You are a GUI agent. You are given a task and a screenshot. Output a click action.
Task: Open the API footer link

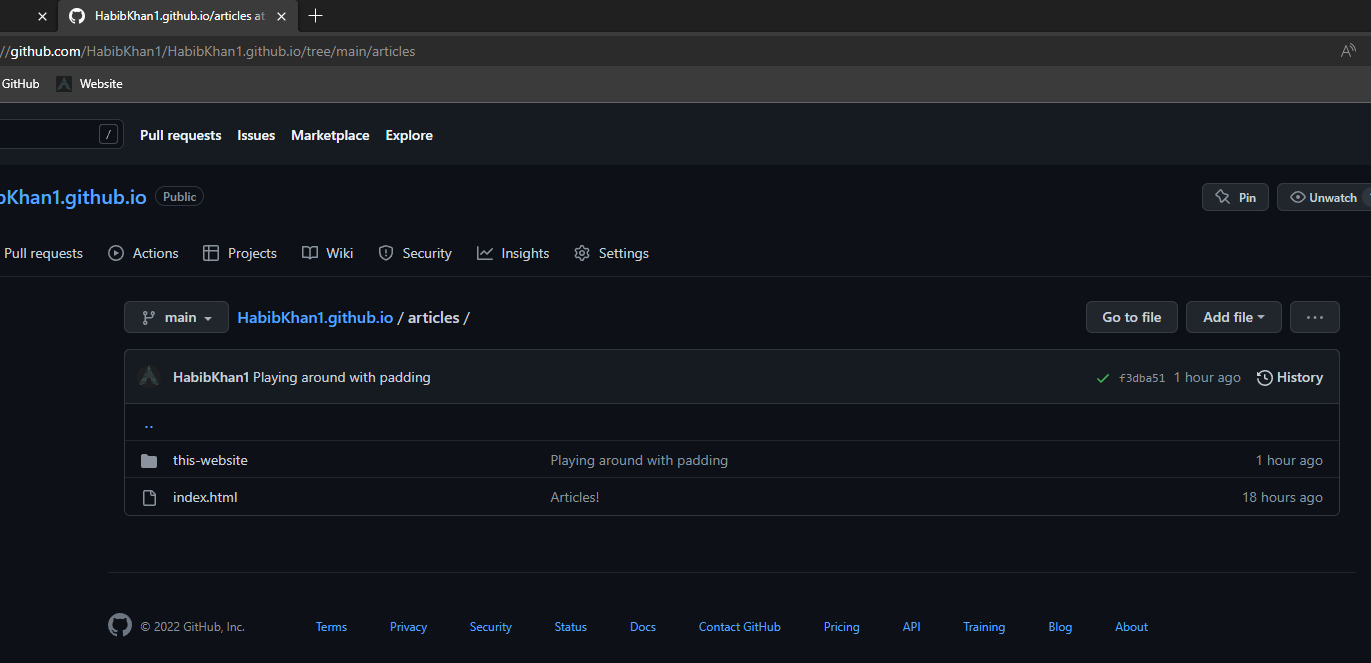(x=911, y=627)
